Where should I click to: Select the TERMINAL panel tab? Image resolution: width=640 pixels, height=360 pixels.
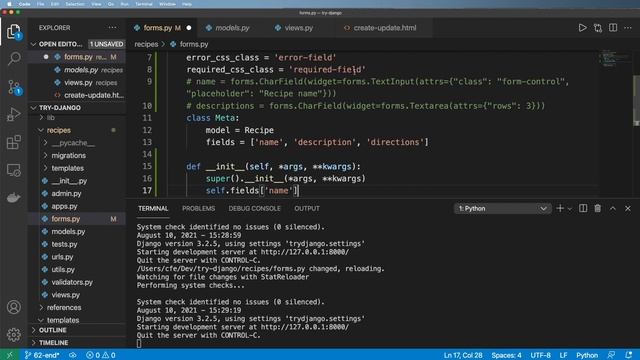(x=153, y=208)
